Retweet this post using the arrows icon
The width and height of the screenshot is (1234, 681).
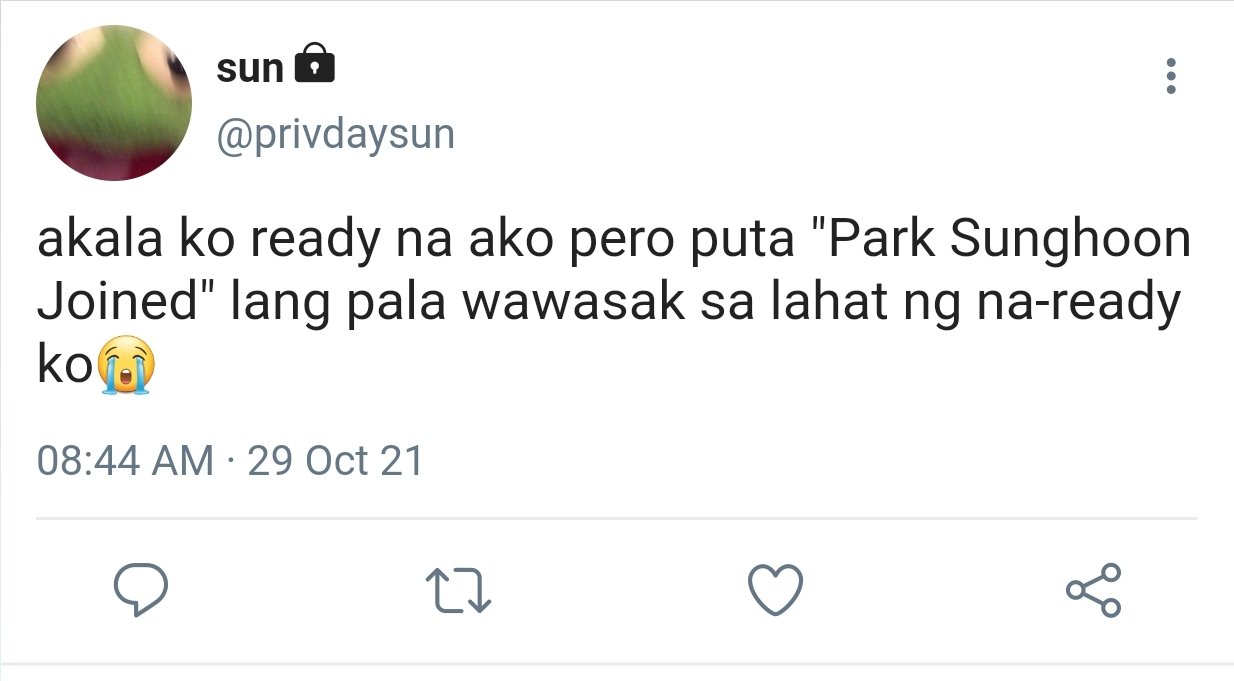click(x=458, y=591)
